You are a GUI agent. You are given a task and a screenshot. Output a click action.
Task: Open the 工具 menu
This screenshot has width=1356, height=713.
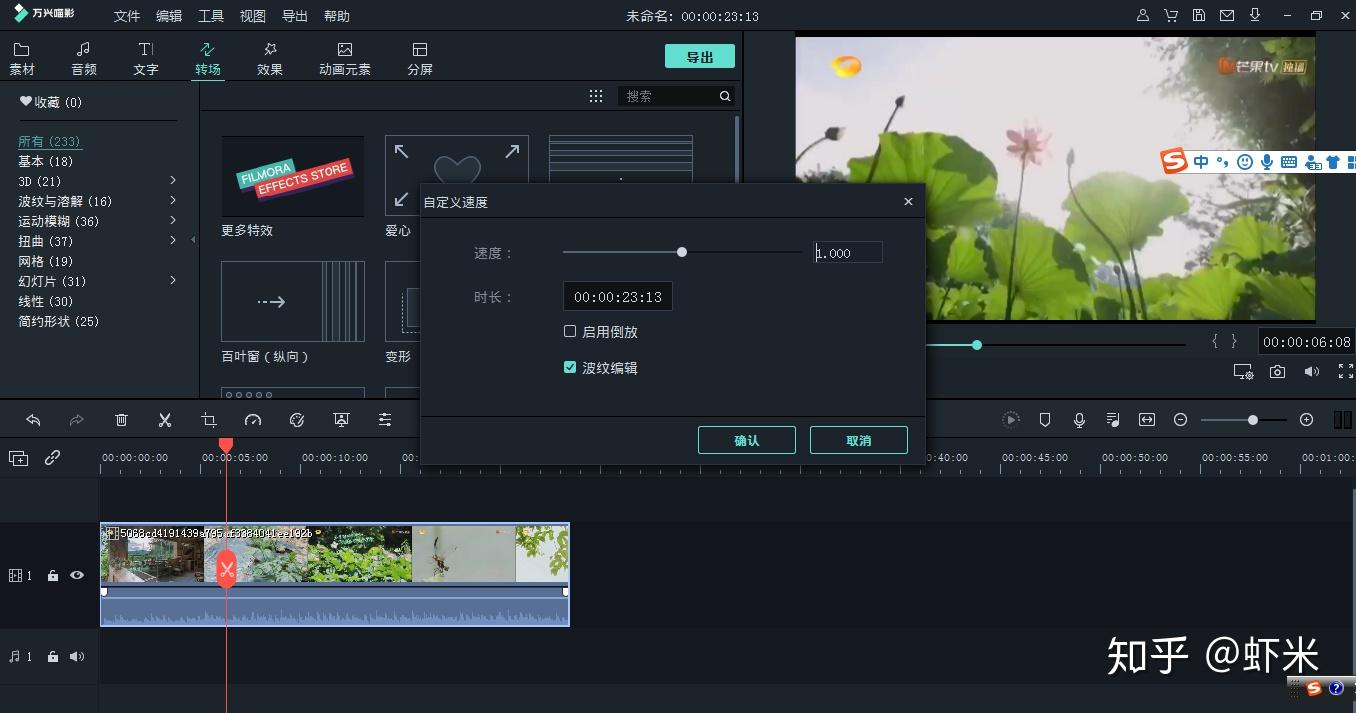point(211,17)
